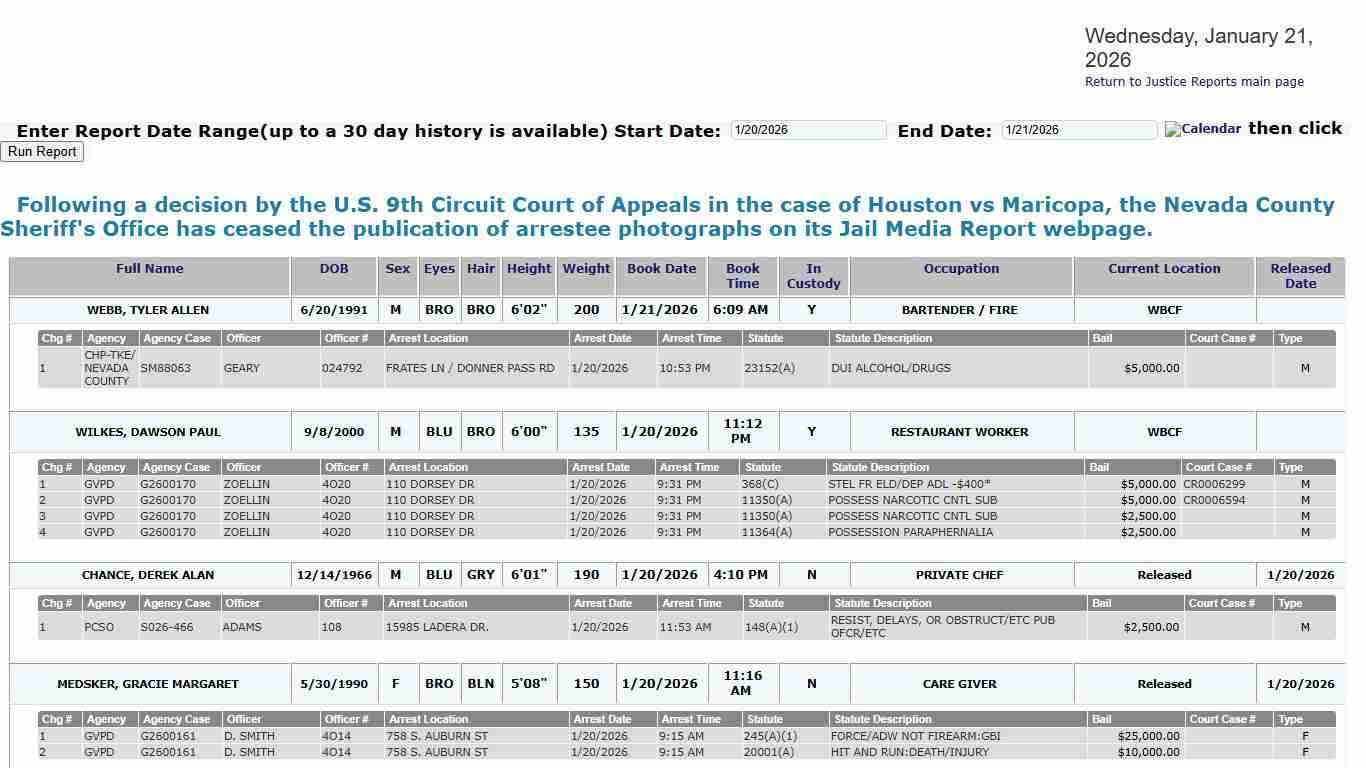Select arrestee WILKES, DAWSON PAUL
Image resolution: width=1366 pixels, height=768 pixels.
(x=148, y=431)
